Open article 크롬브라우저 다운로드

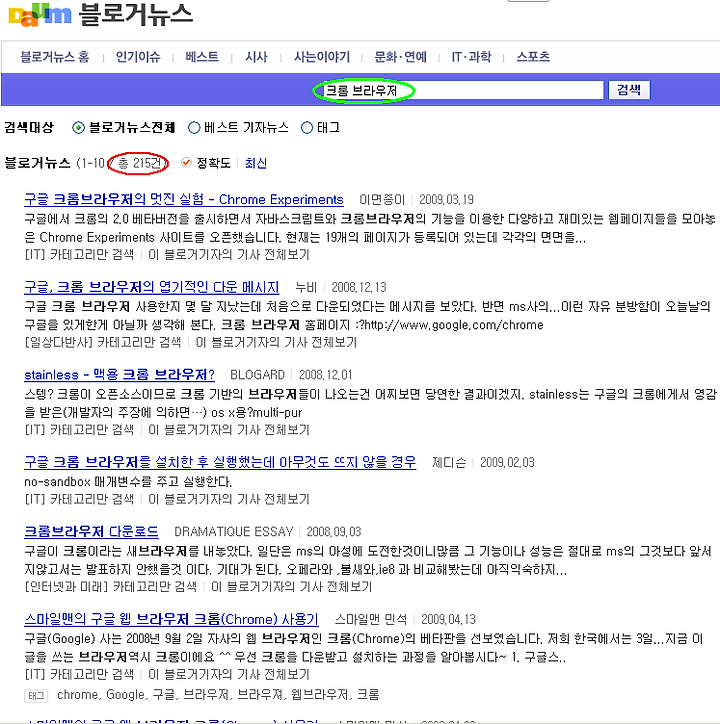coord(91,531)
